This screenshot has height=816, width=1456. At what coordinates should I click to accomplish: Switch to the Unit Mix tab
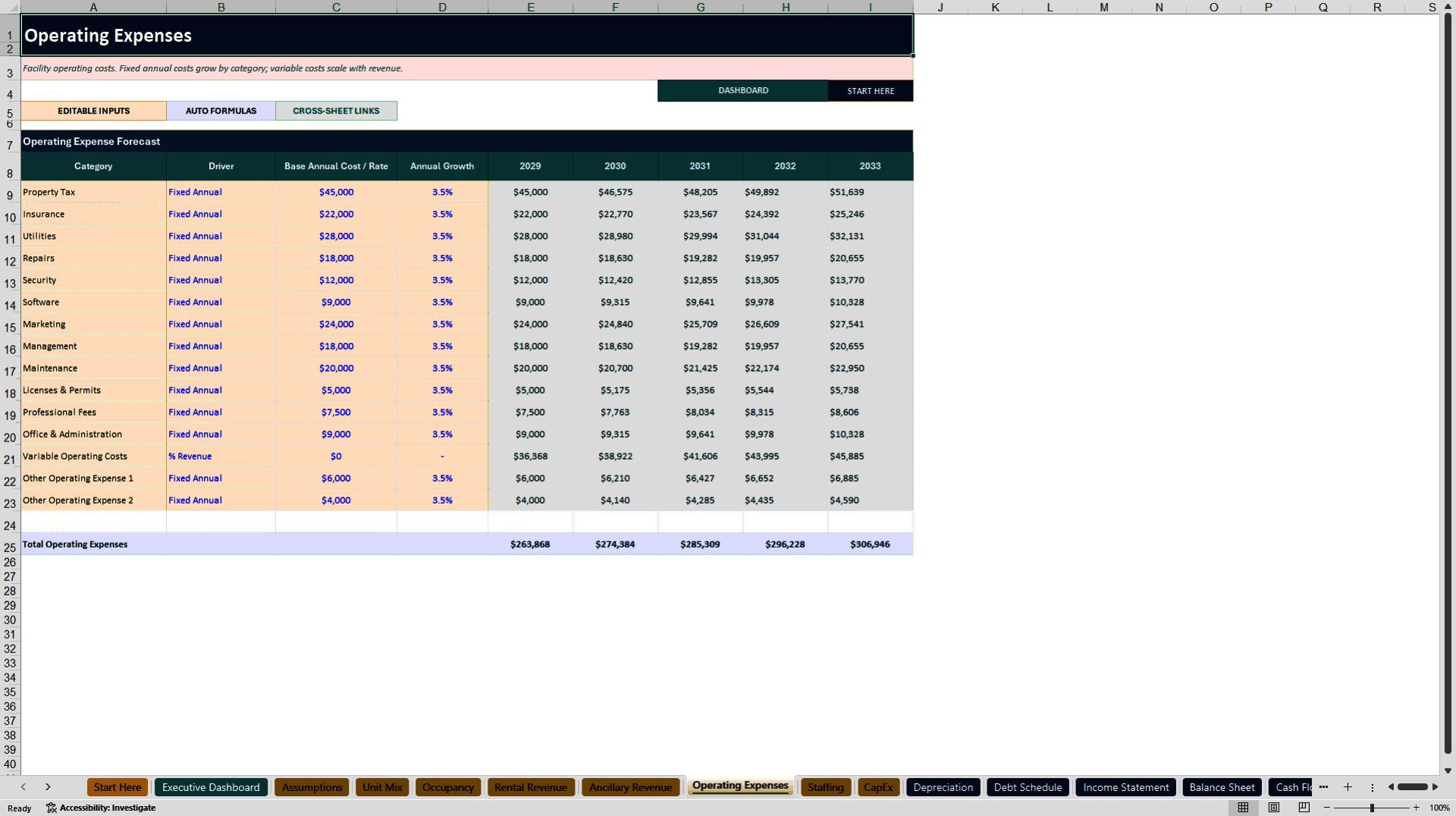382,787
